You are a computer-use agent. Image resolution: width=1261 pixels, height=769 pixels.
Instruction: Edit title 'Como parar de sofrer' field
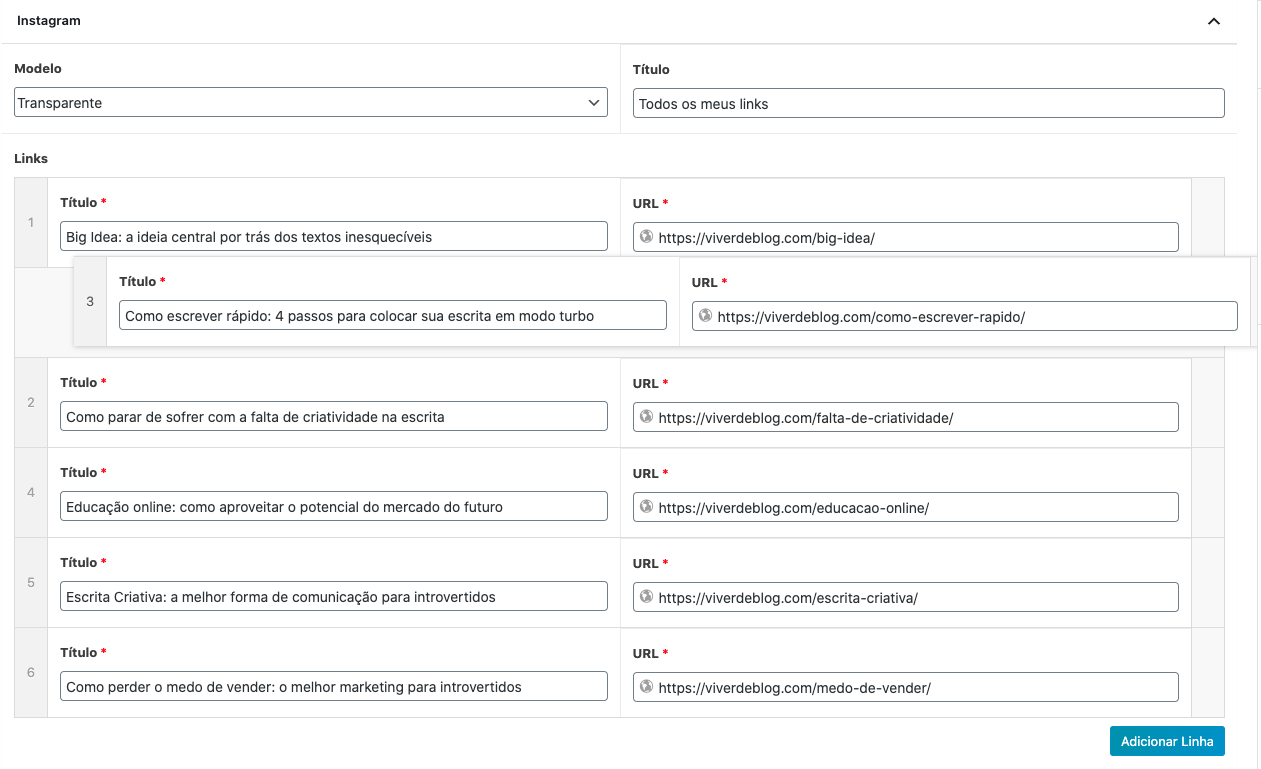coord(334,416)
